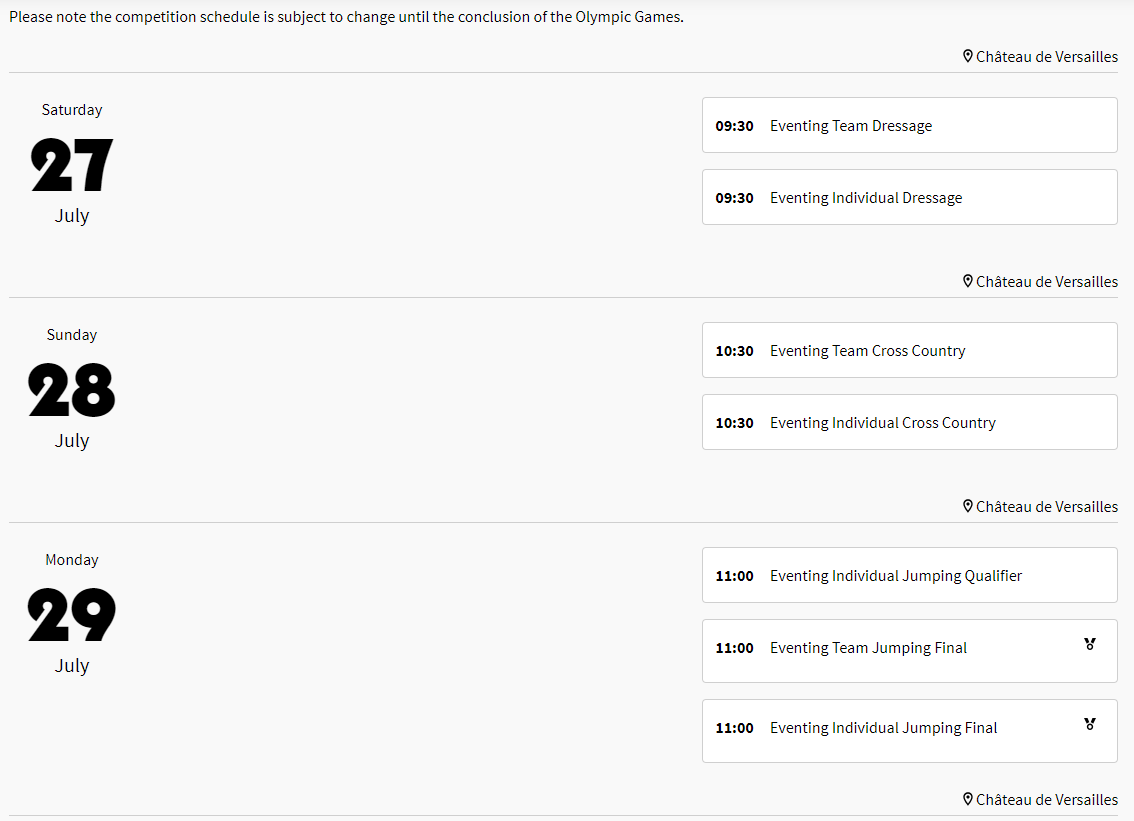Click the medal icon on Eventing Individual Jumping Final
The image size is (1134, 821).
(x=1089, y=725)
